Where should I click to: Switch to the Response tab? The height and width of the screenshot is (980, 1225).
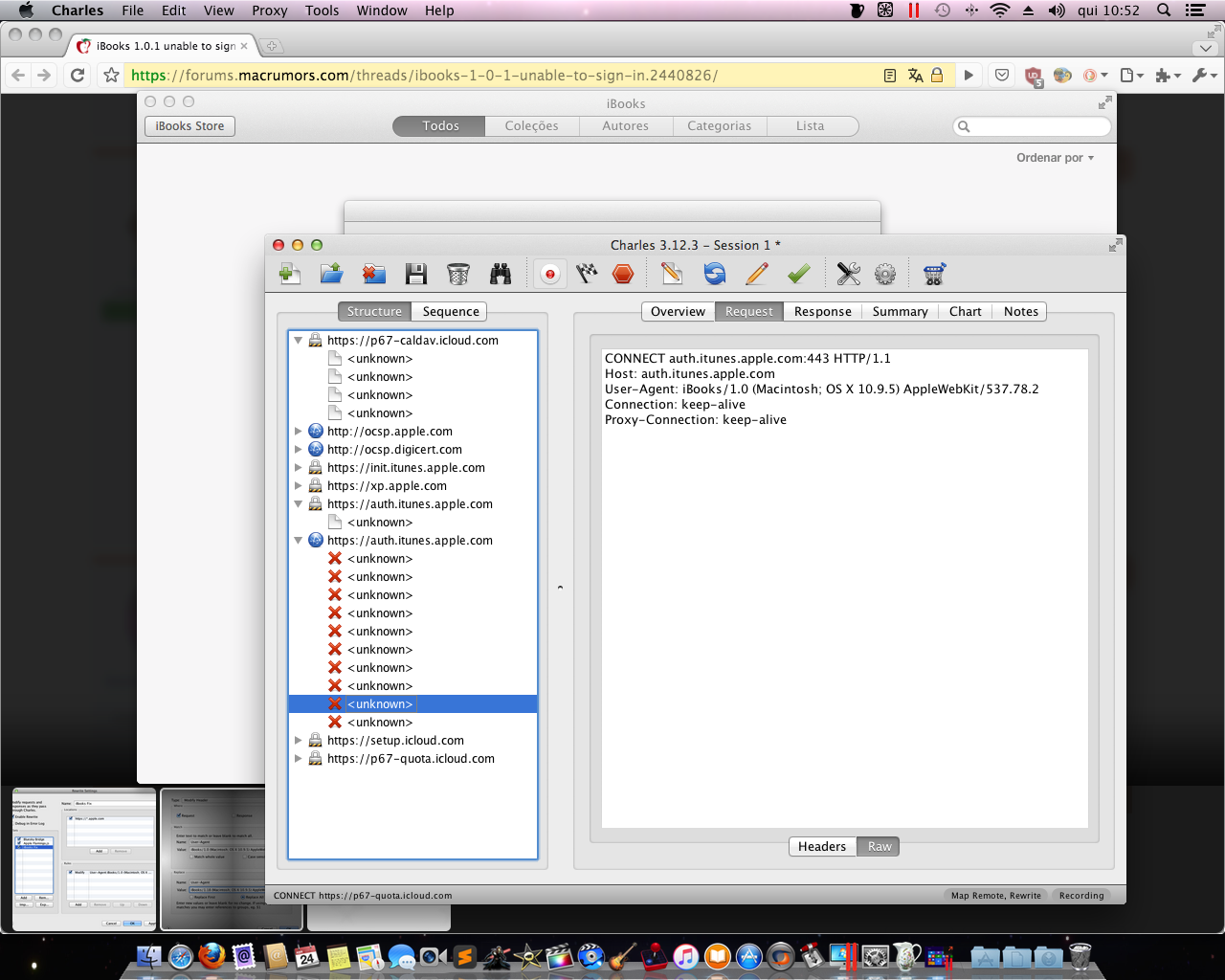click(x=822, y=312)
